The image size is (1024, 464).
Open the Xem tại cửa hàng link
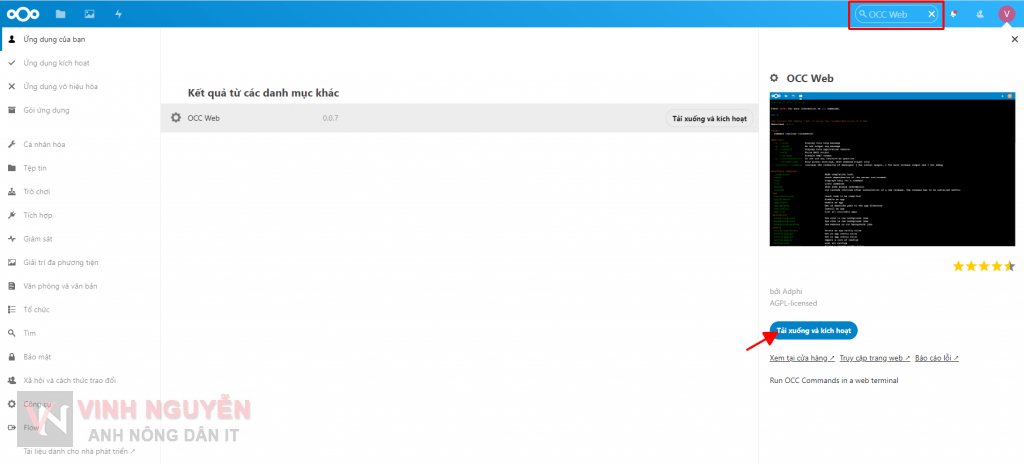(x=802, y=357)
